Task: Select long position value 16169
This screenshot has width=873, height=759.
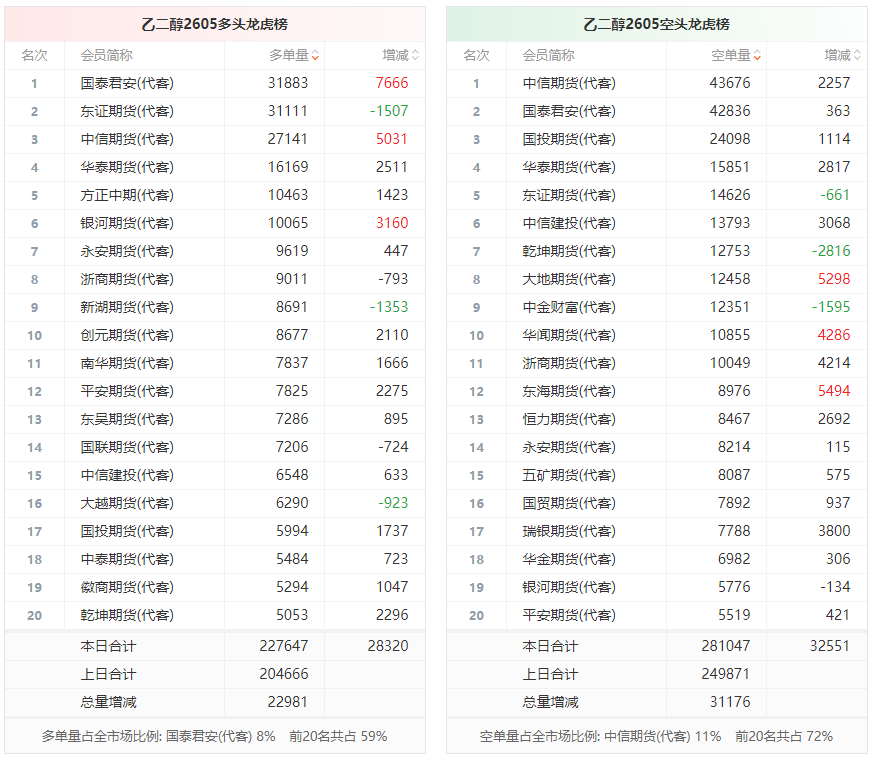Action: (x=288, y=167)
